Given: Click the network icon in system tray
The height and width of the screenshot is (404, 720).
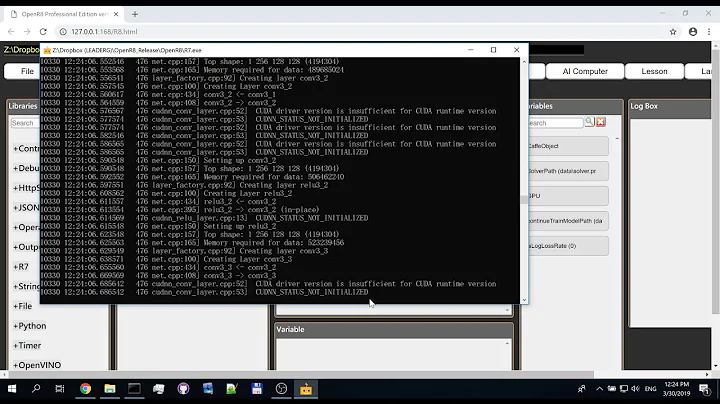Looking at the screenshot, I should pyautogui.click(x=624, y=389).
